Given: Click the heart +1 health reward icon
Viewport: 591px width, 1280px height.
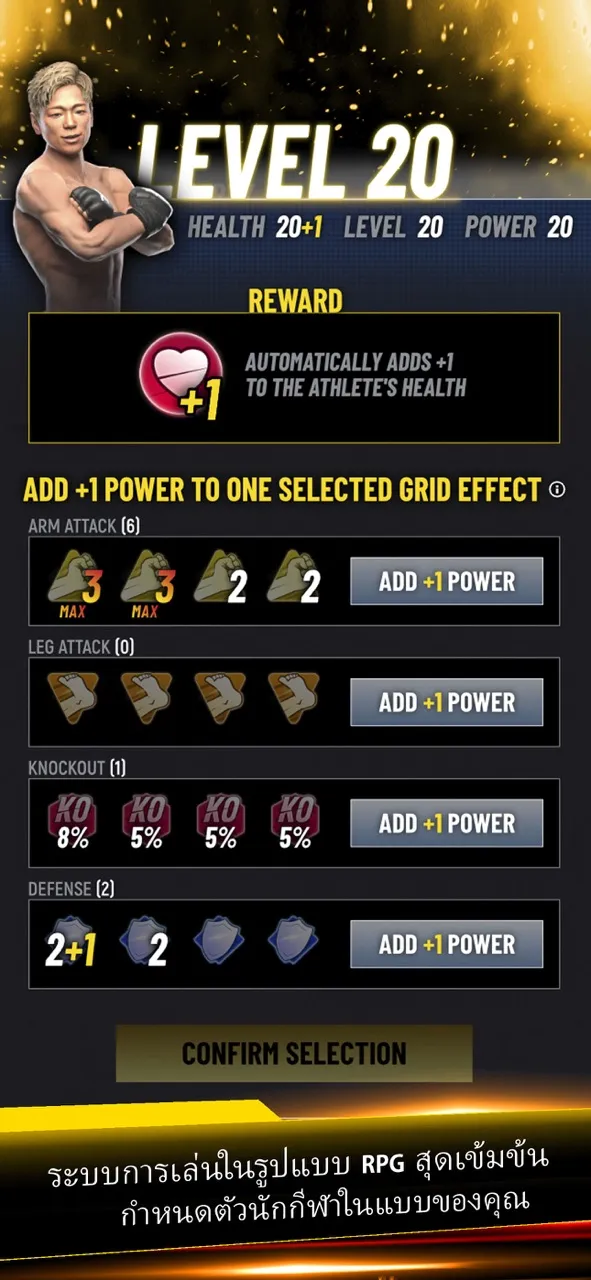Looking at the screenshot, I should click(178, 375).
